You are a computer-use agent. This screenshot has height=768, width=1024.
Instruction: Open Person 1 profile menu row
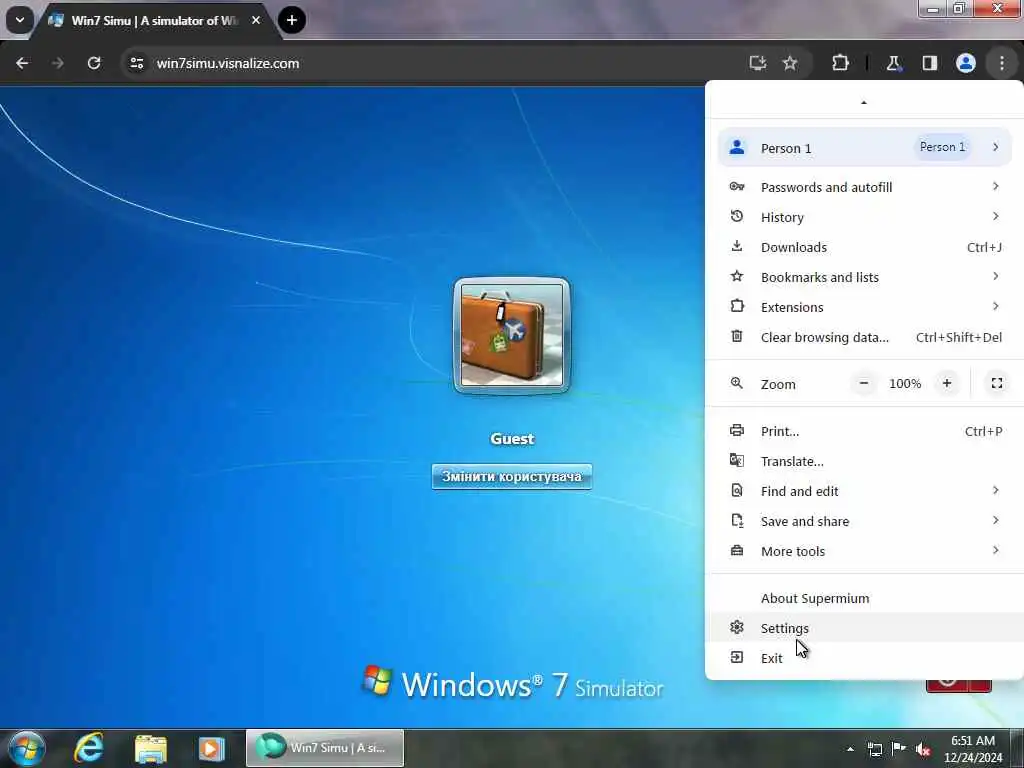coord(864,148)
